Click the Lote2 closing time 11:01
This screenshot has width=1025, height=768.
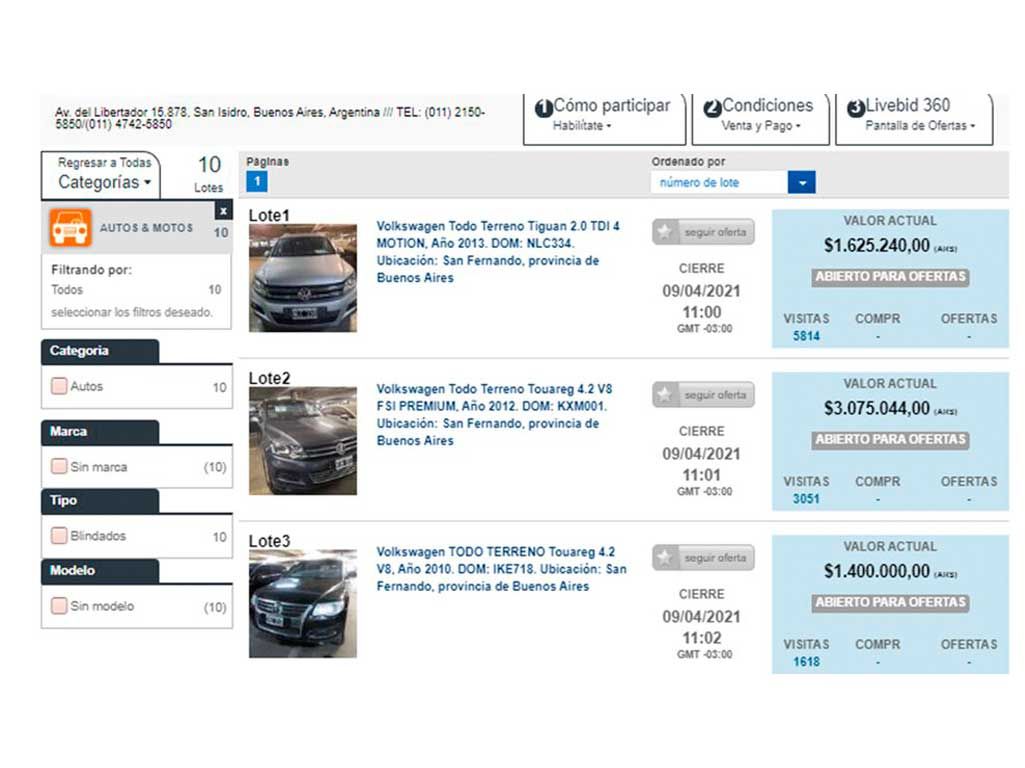[x=702, y=475]
